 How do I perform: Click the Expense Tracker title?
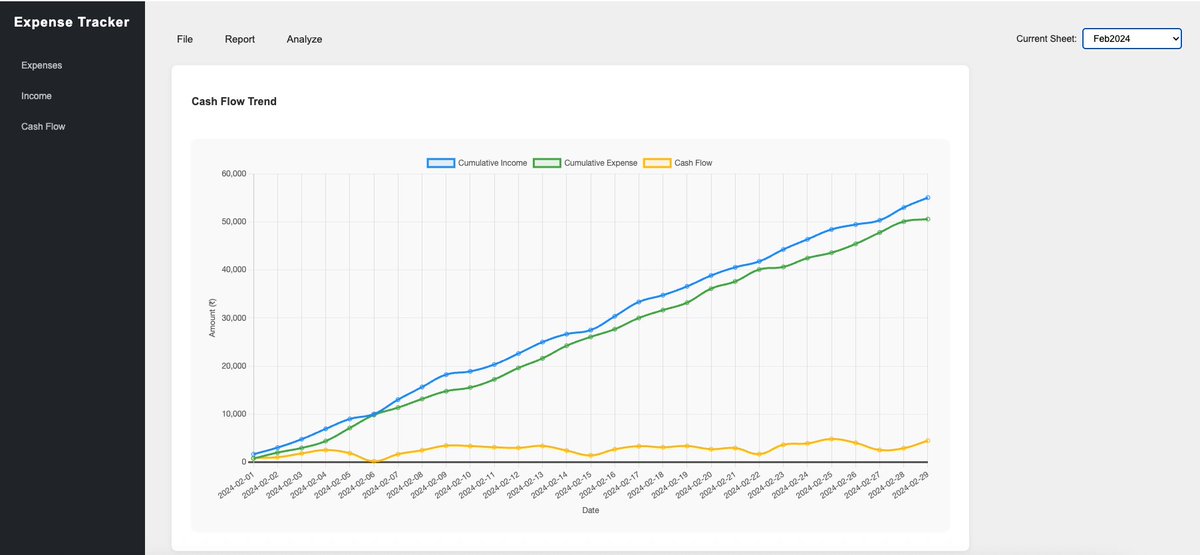[72, 21]
